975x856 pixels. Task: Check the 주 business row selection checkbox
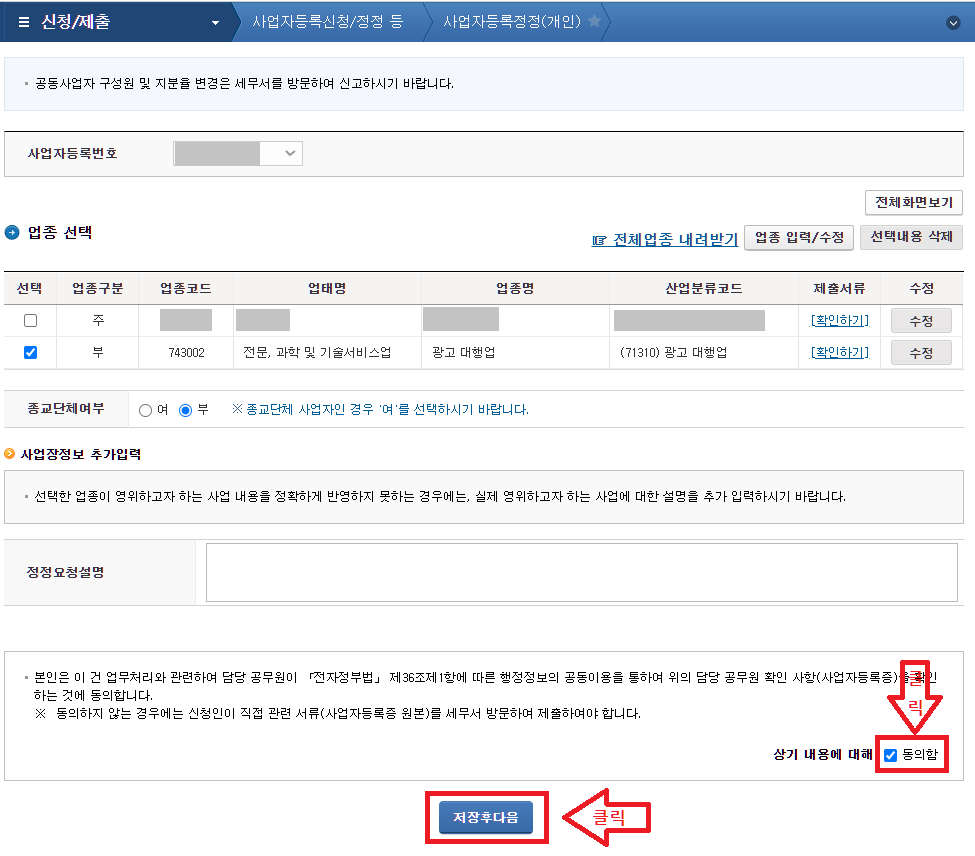tap(29, 320)
